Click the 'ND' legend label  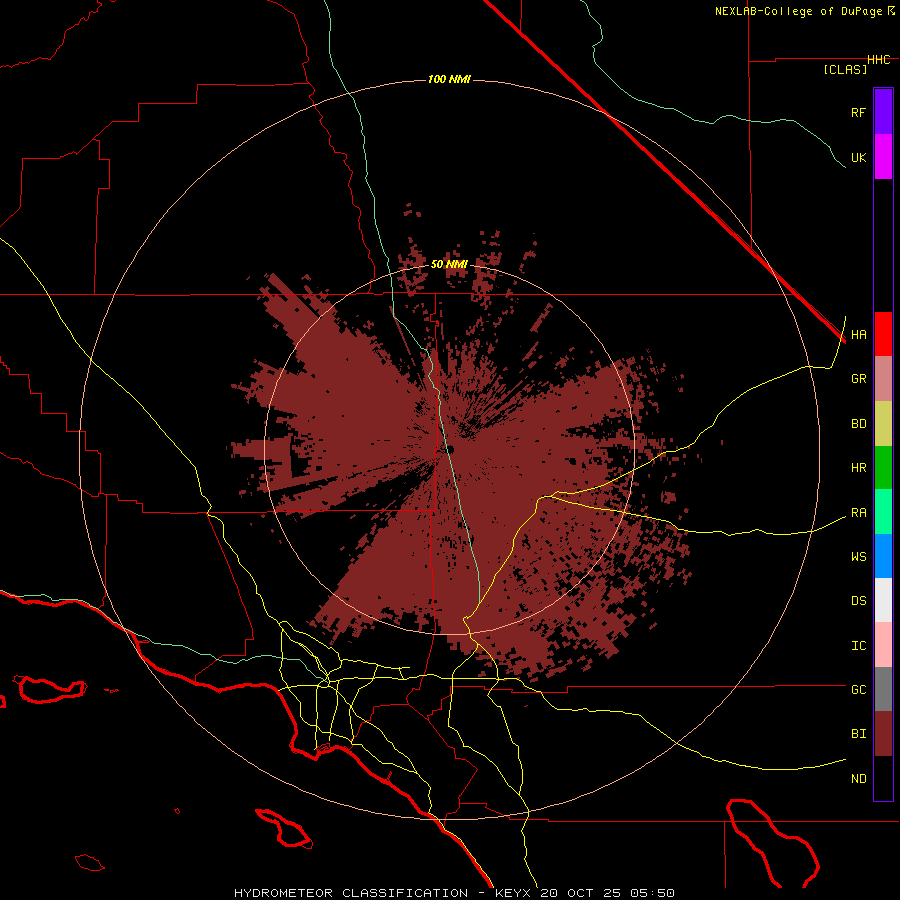[858, 779]
